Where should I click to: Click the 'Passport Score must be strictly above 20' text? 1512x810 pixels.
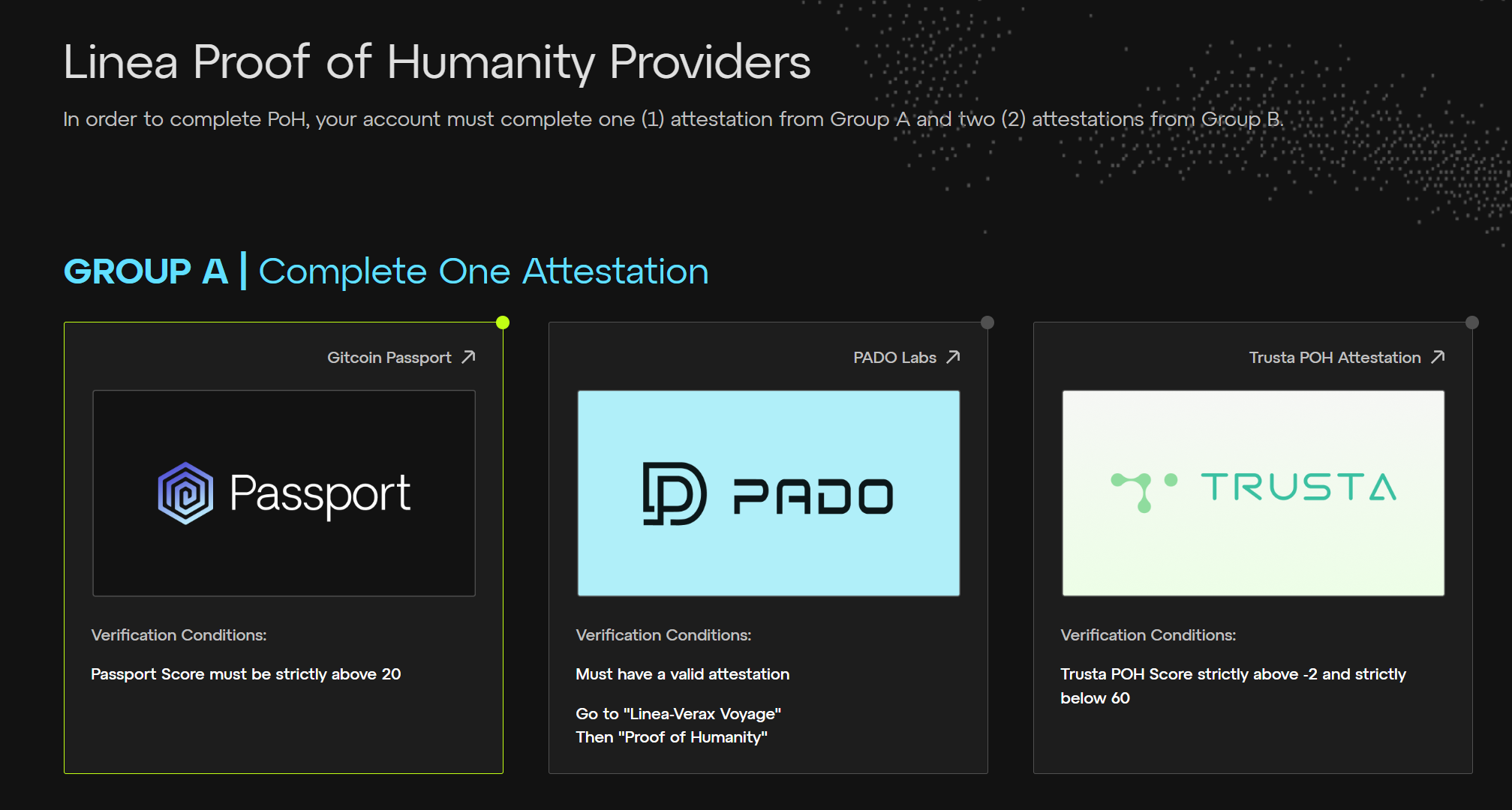(x=245, y=674)
